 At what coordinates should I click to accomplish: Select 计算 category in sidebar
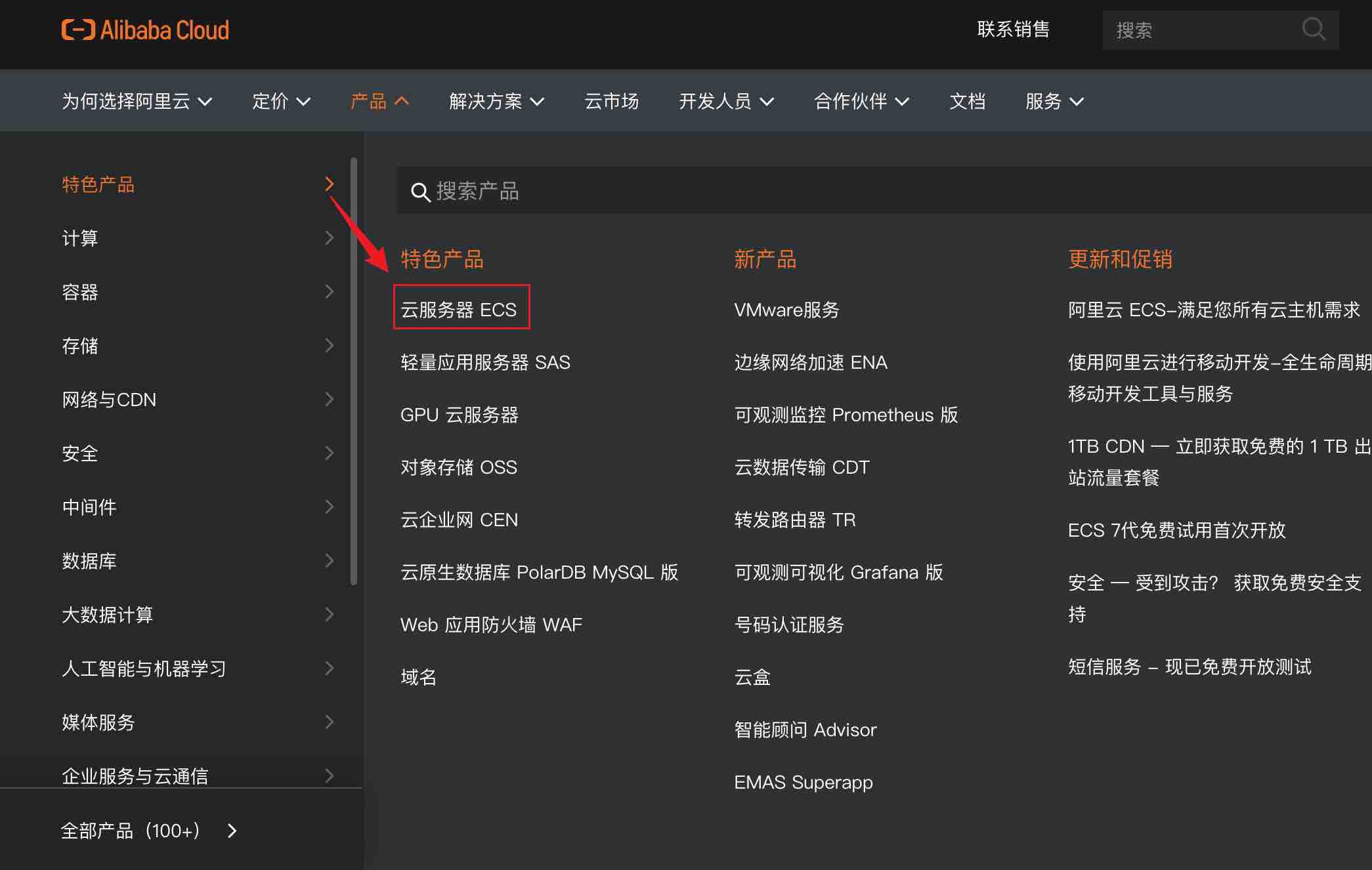(x=198, y=238)
